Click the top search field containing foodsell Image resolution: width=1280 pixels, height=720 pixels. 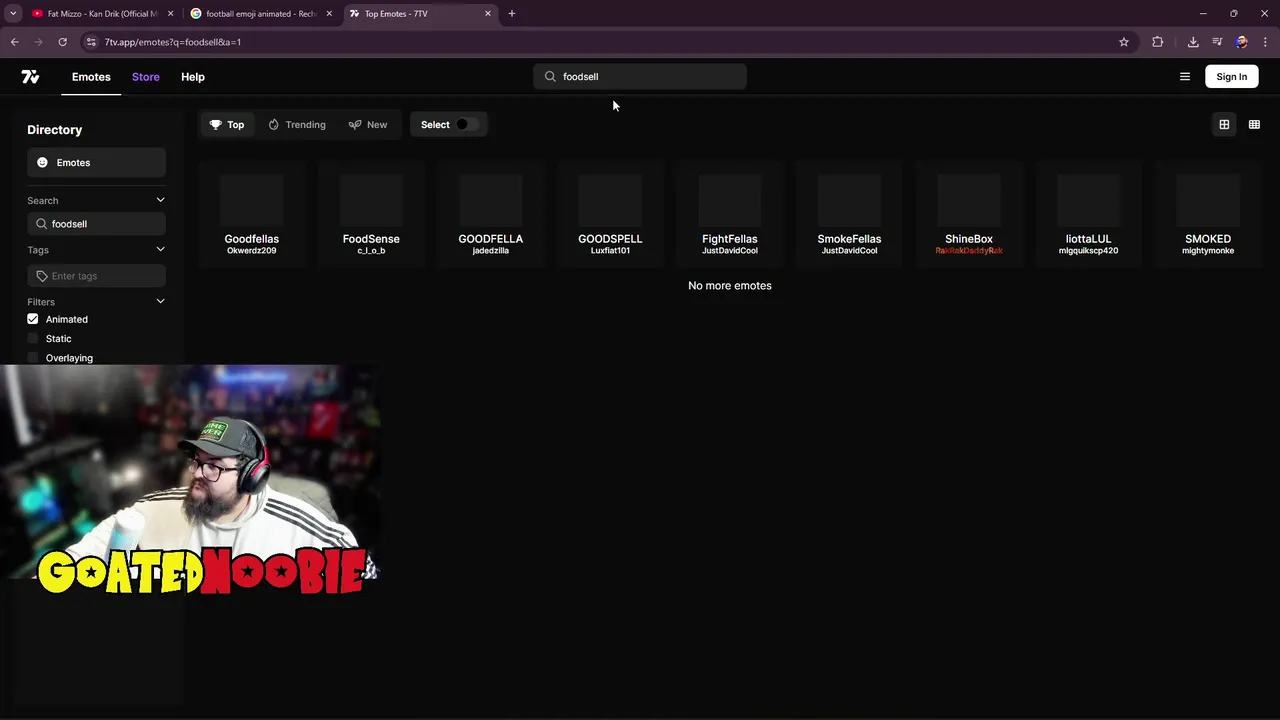[640, 77]
